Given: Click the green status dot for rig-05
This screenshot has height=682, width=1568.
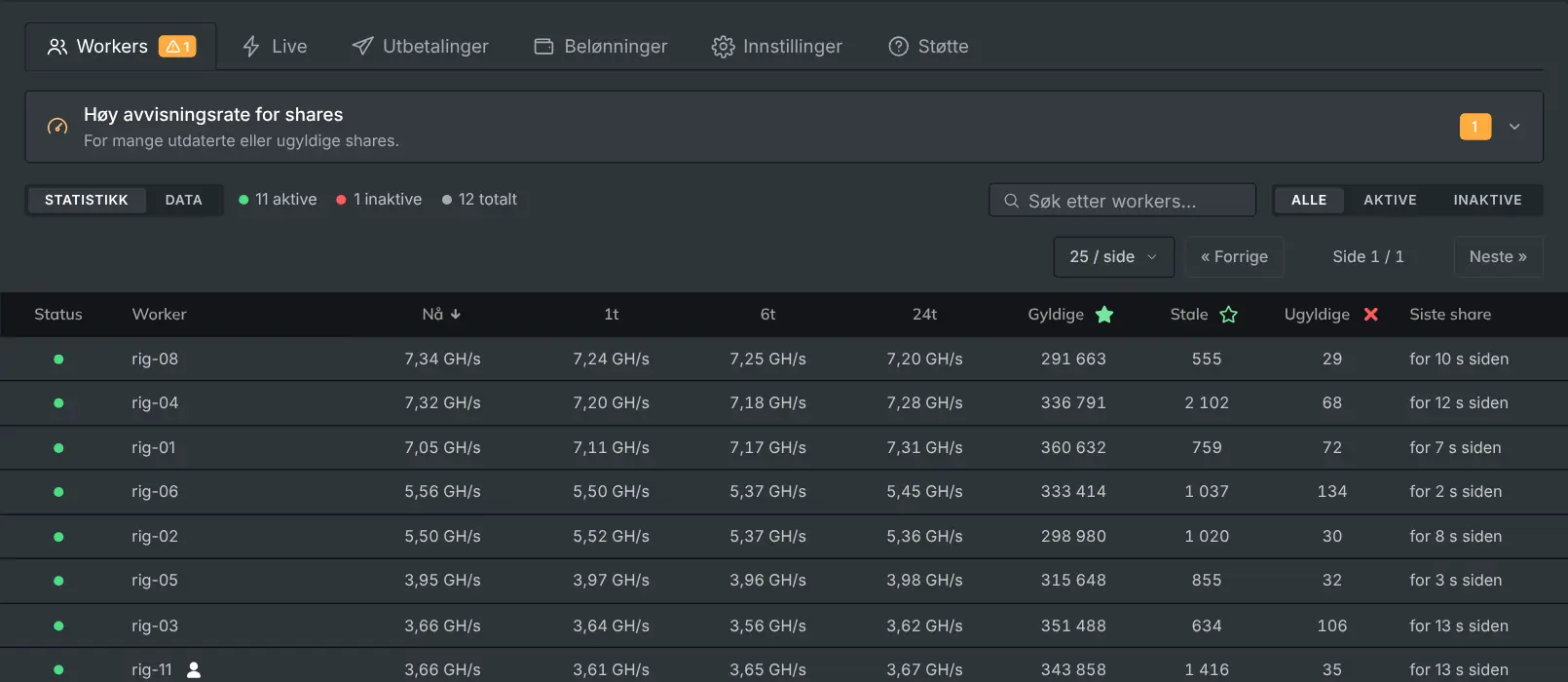Looking at the screenshot, I should (58, 581).
